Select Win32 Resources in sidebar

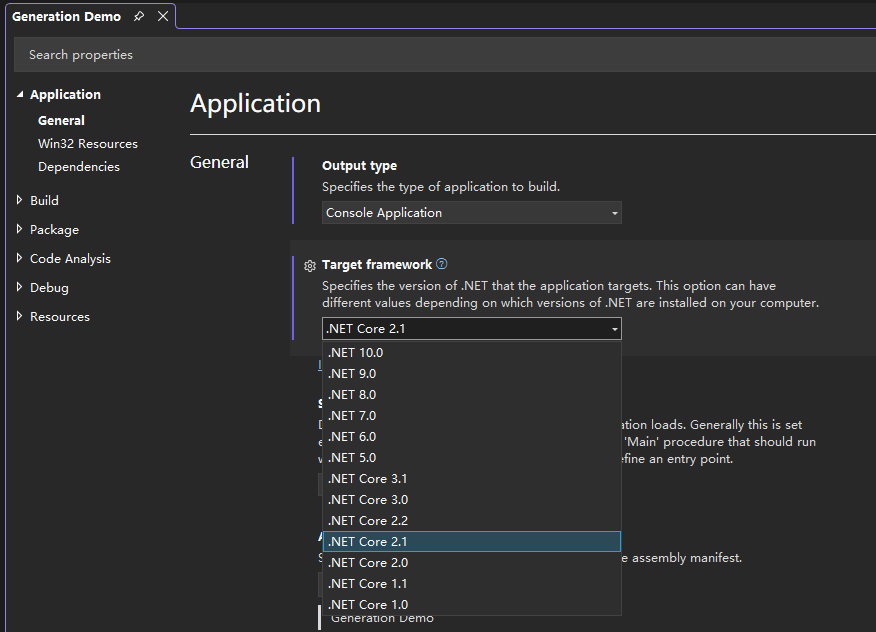[88, 144]
